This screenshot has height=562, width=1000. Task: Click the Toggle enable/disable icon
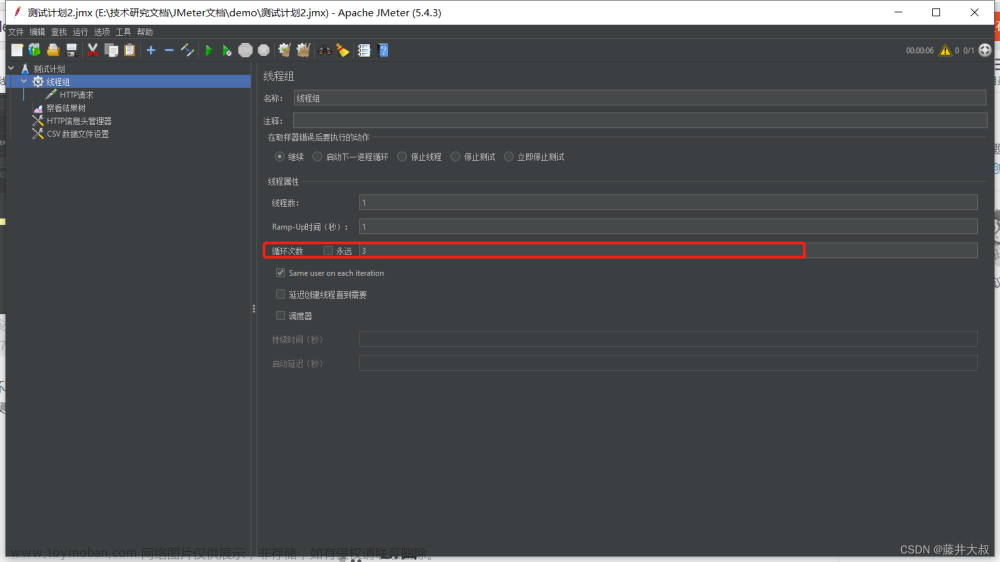188,50
